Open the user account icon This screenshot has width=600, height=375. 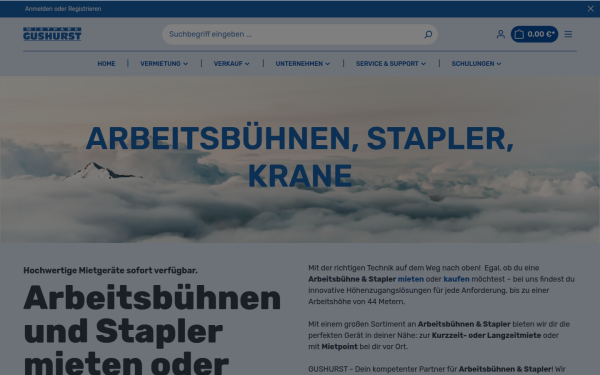501,34
